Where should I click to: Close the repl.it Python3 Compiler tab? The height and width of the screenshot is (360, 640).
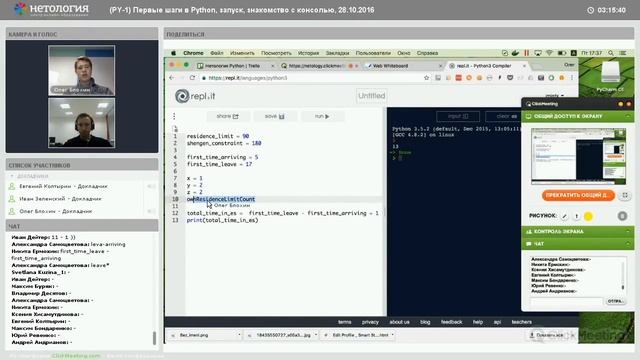[x=524, y=66]
